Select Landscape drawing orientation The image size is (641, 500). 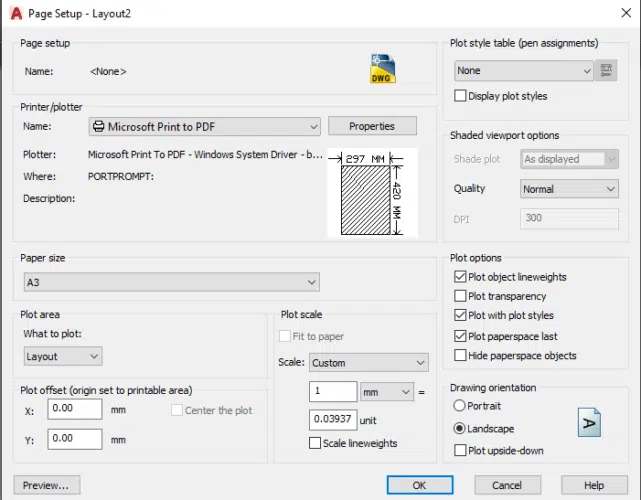[459, 428]
